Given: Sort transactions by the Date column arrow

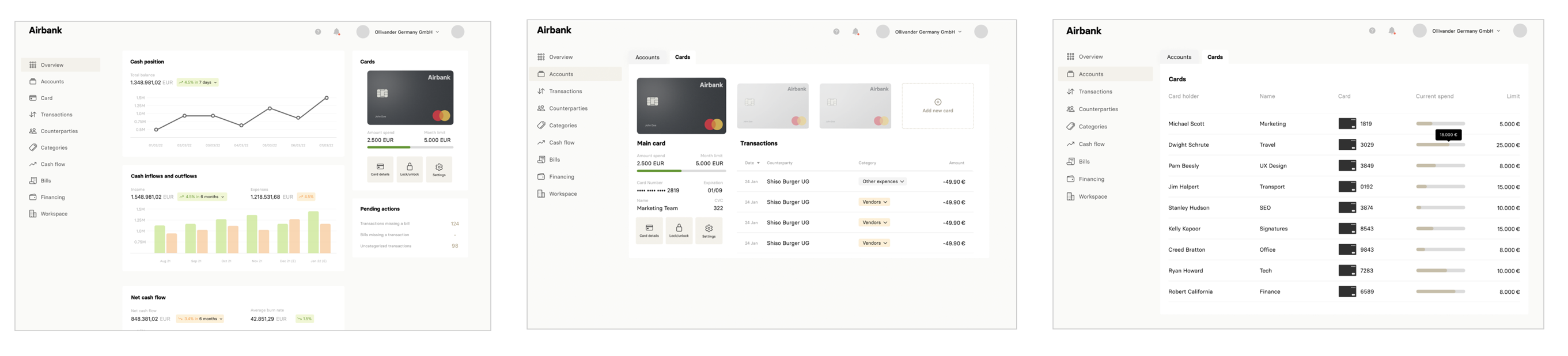Looking at the screenshot, I should click(x=759, y=163).
